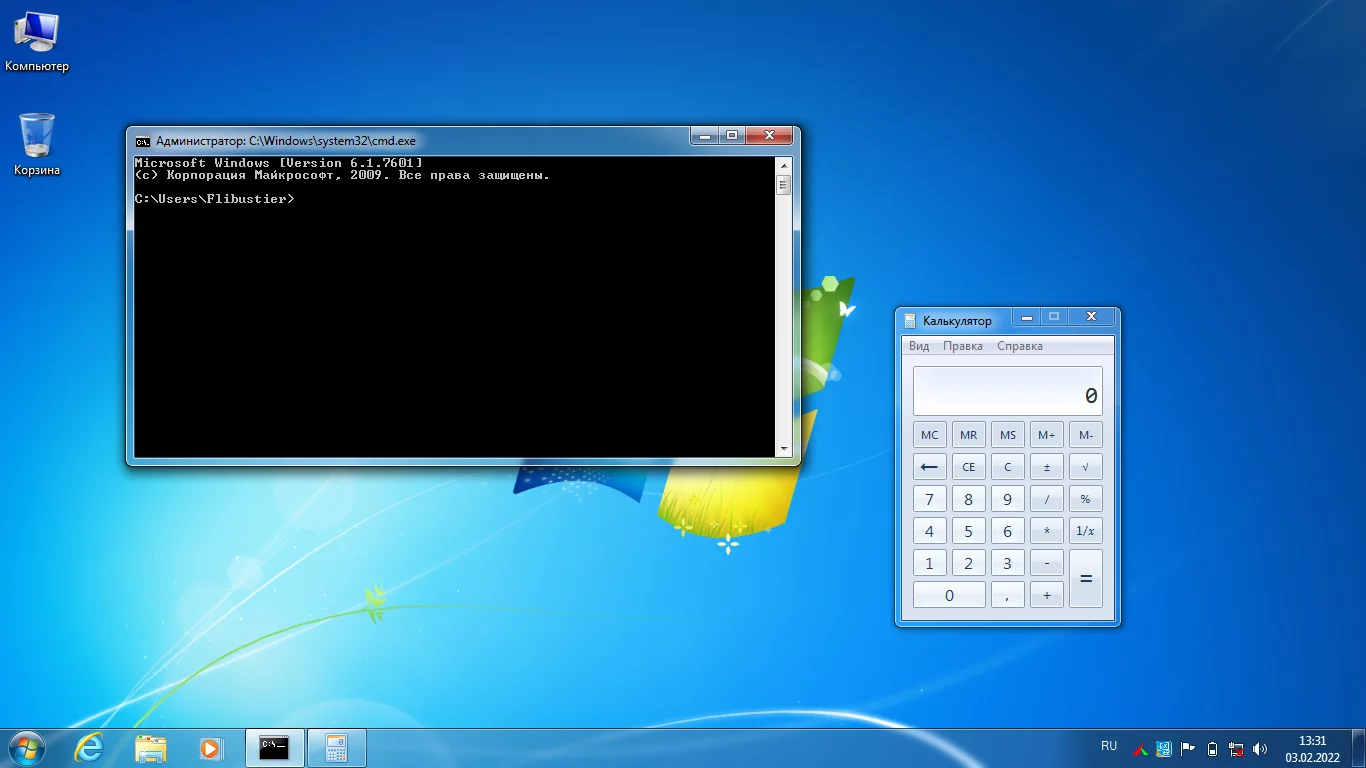Click the calculator plus key
This screenshot has width=1366, height=768.
click(1046, 595)
